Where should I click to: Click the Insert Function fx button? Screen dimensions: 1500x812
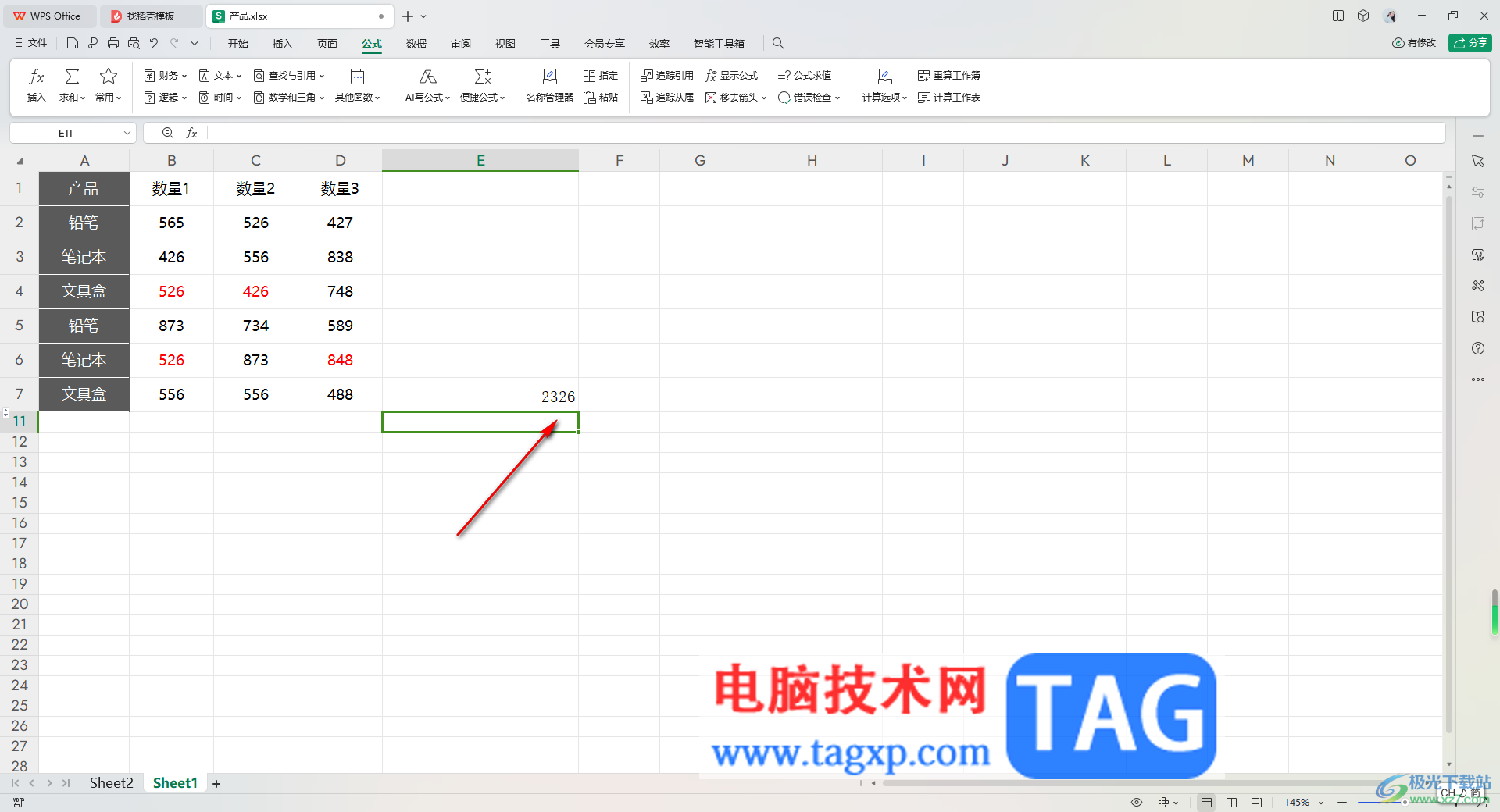pos(37,85)
